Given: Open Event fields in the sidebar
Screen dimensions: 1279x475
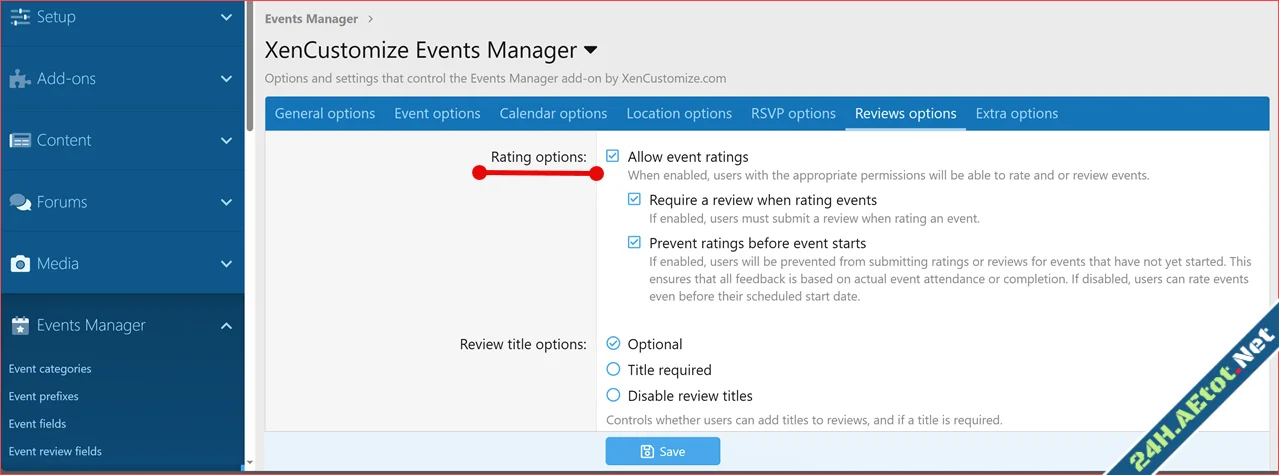Looking at the screenshot, I should (37, 424).
